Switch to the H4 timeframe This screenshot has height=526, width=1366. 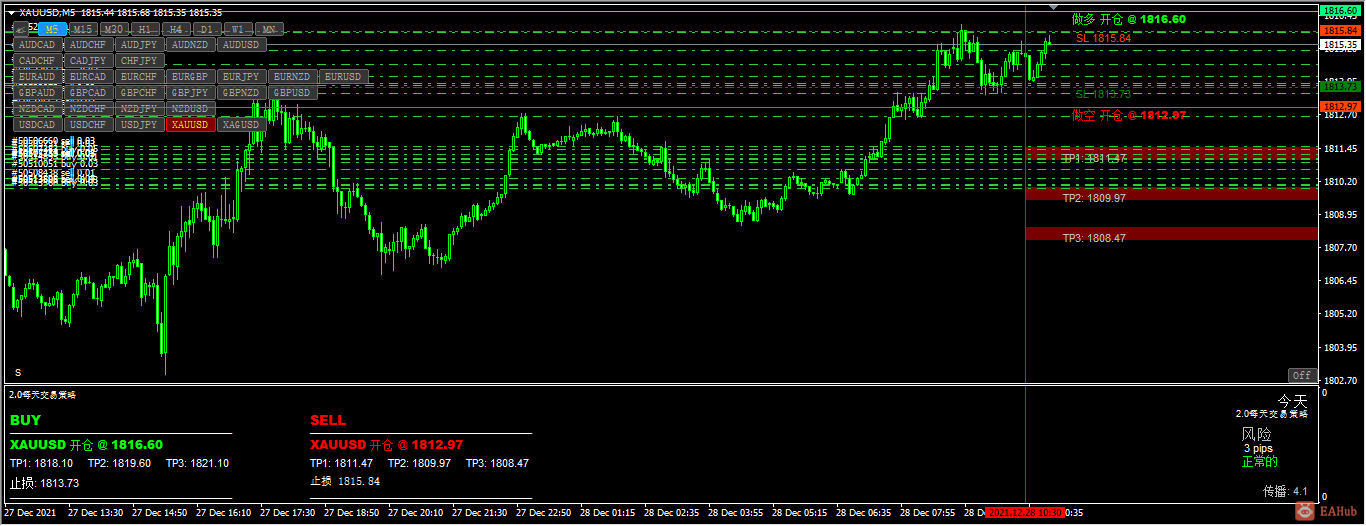pos(175,28)
